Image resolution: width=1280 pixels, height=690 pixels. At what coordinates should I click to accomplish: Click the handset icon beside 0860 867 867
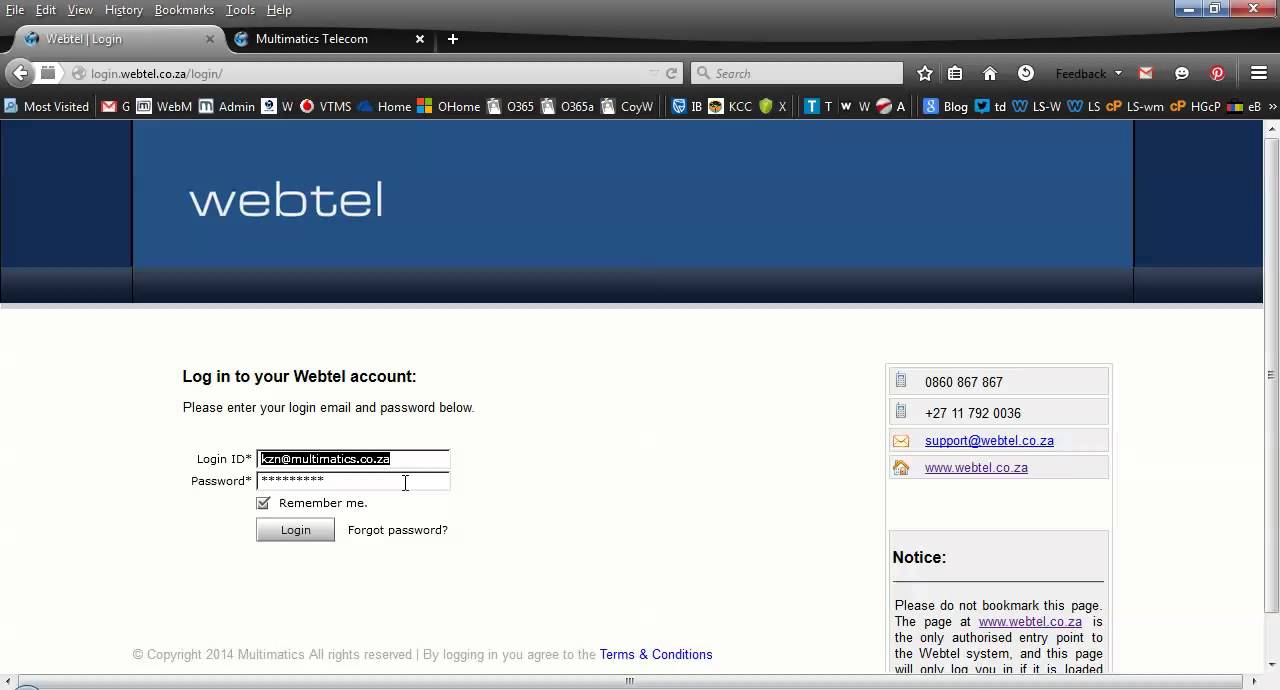coord(901,381)
